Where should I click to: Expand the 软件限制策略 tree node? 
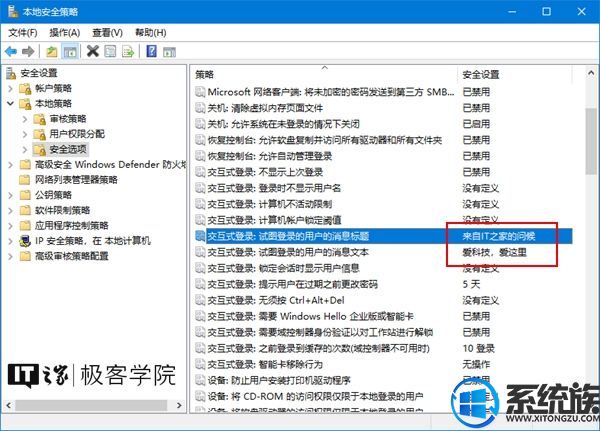tap(10, 210)
